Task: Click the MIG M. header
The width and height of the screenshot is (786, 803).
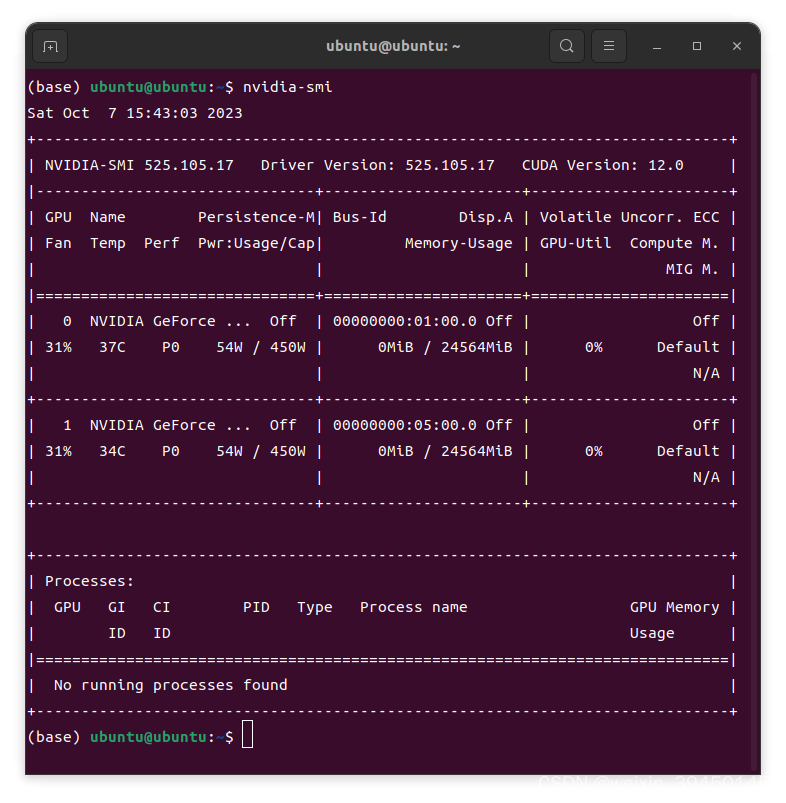Action: pos(692,269)
